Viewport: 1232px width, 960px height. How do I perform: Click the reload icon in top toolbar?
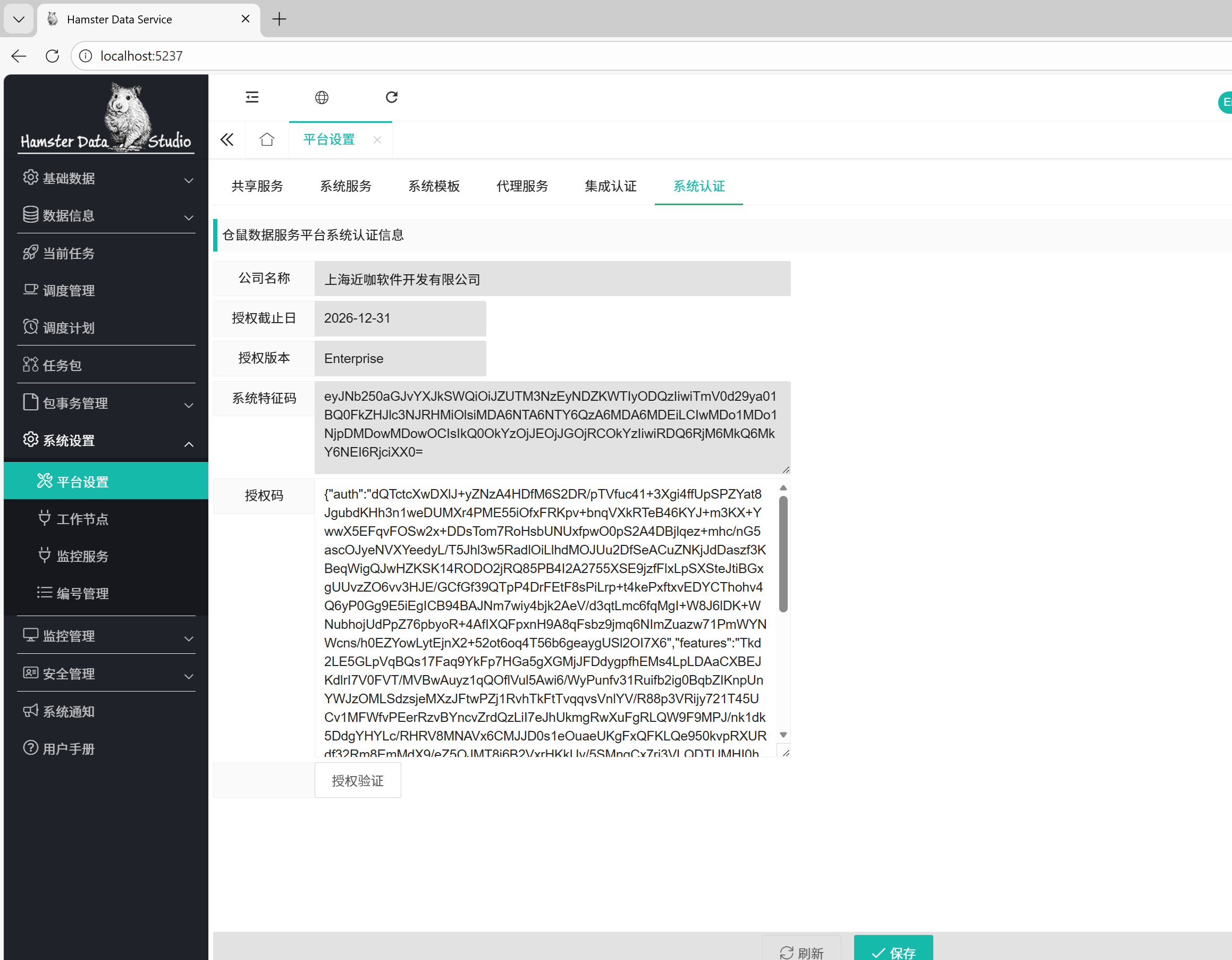pos(392,97)
